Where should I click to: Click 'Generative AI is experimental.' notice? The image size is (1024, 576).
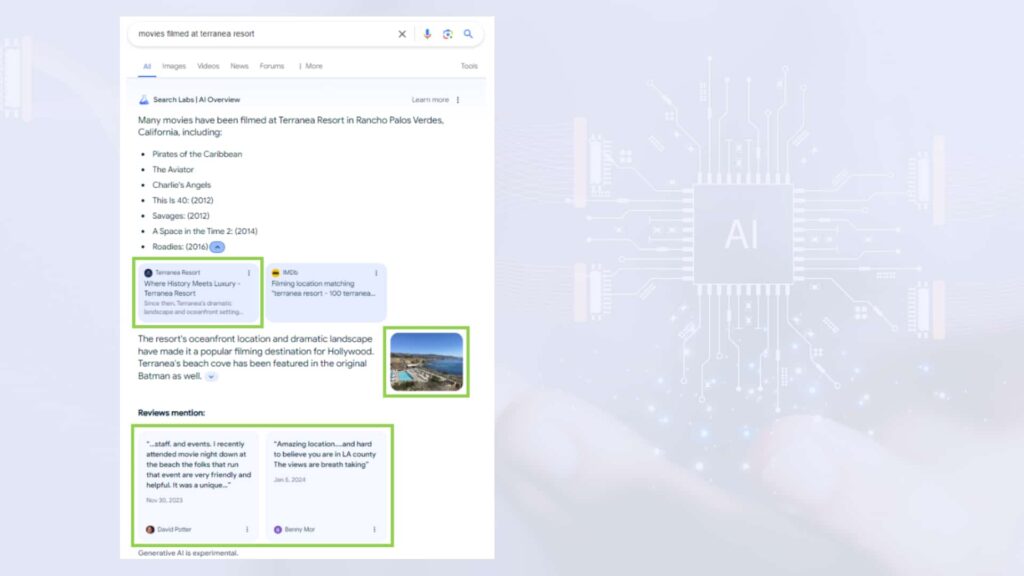pos(188,553)
